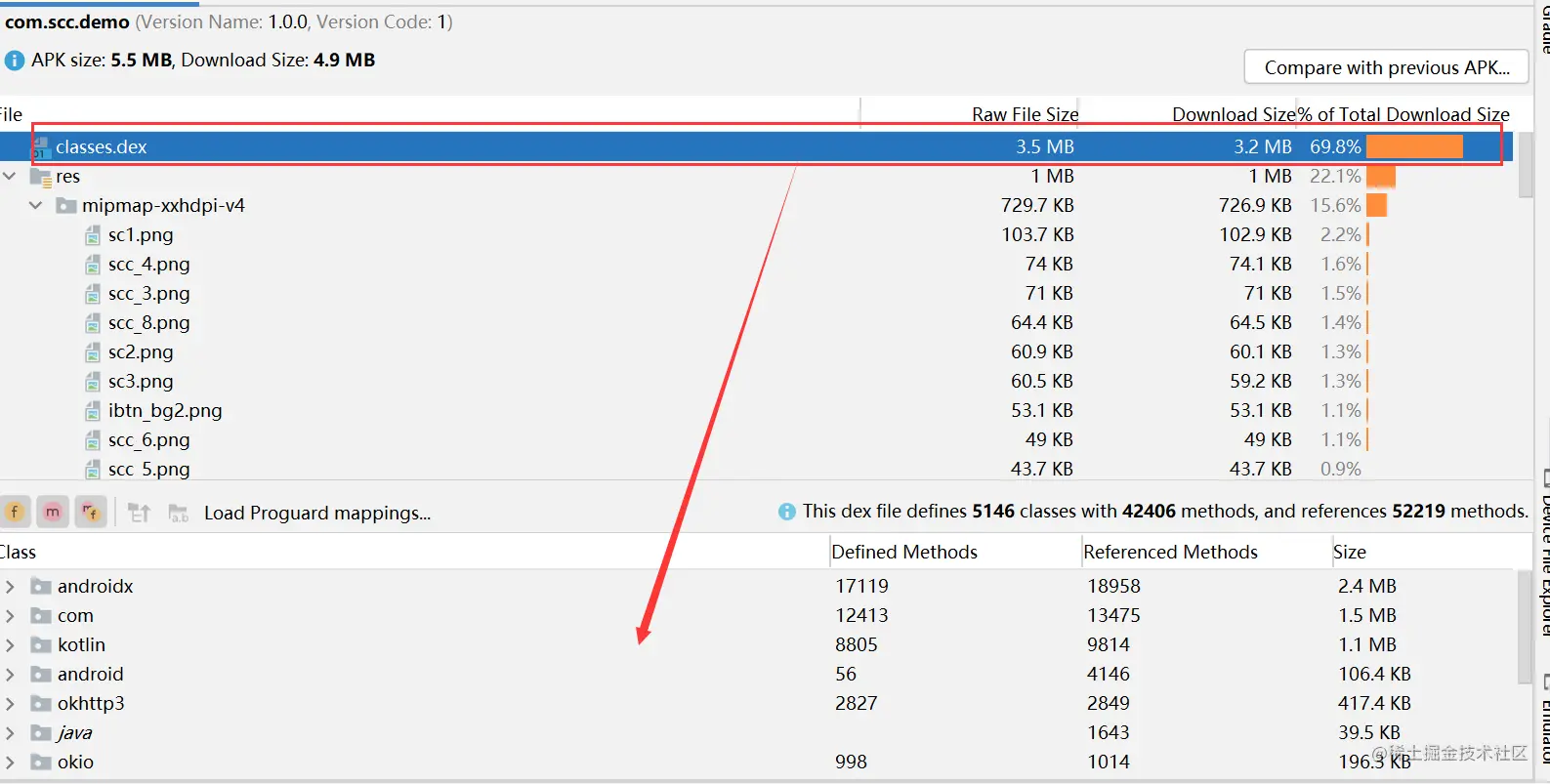Click the 729.7 KB raw size value

coord(1037,205)
